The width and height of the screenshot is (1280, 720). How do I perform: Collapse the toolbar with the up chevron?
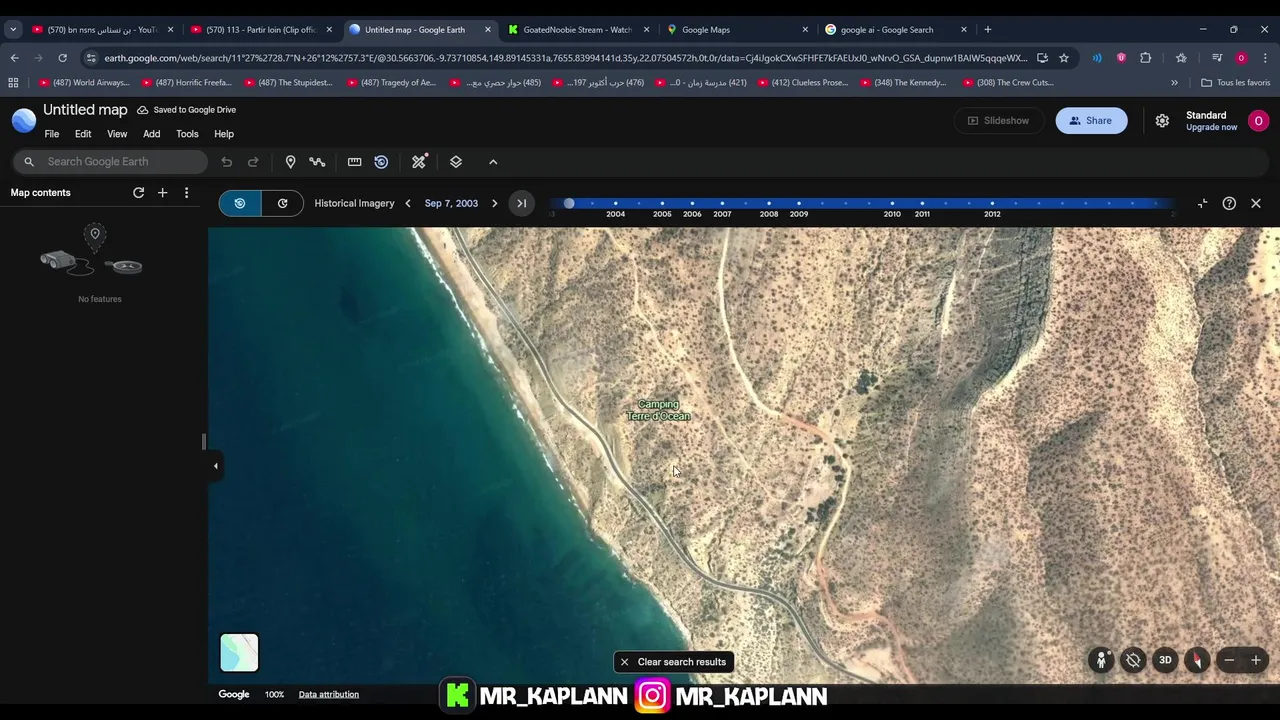493,162
